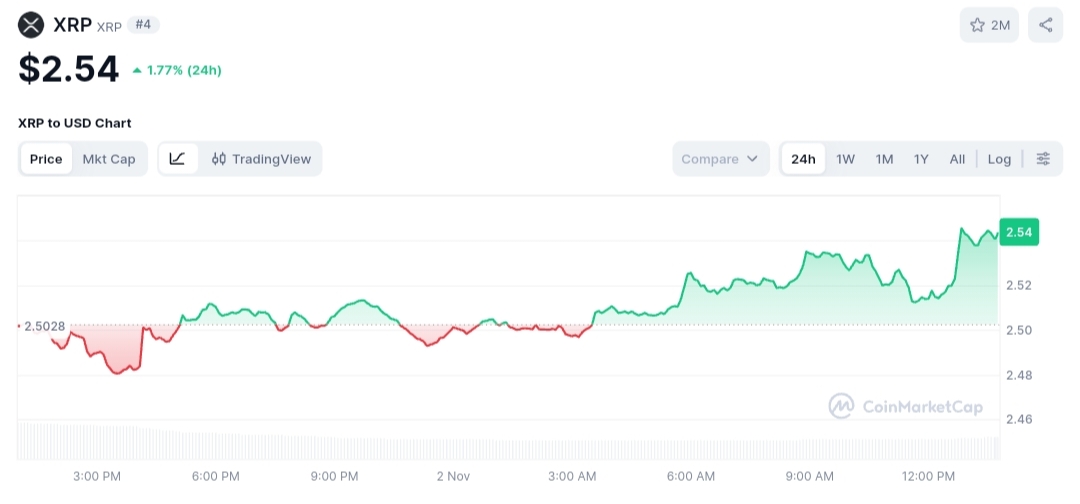This screenshot has height=504, width=1080.
Task: Click the 2.52 y-axis label
Action: click(x=1018, y=285)
